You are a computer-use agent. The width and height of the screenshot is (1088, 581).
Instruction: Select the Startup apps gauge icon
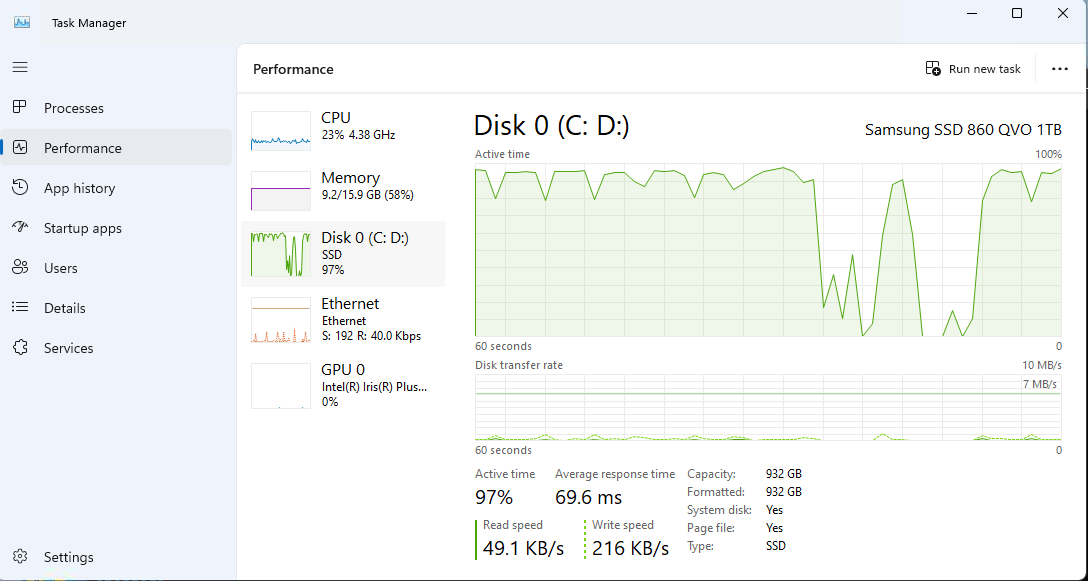[x=20, y=228]
